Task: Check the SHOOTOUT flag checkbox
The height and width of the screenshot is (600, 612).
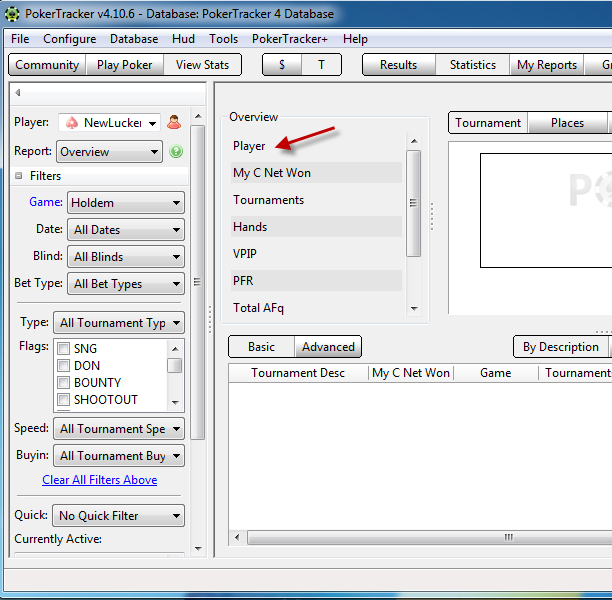Action: point(64,400)
